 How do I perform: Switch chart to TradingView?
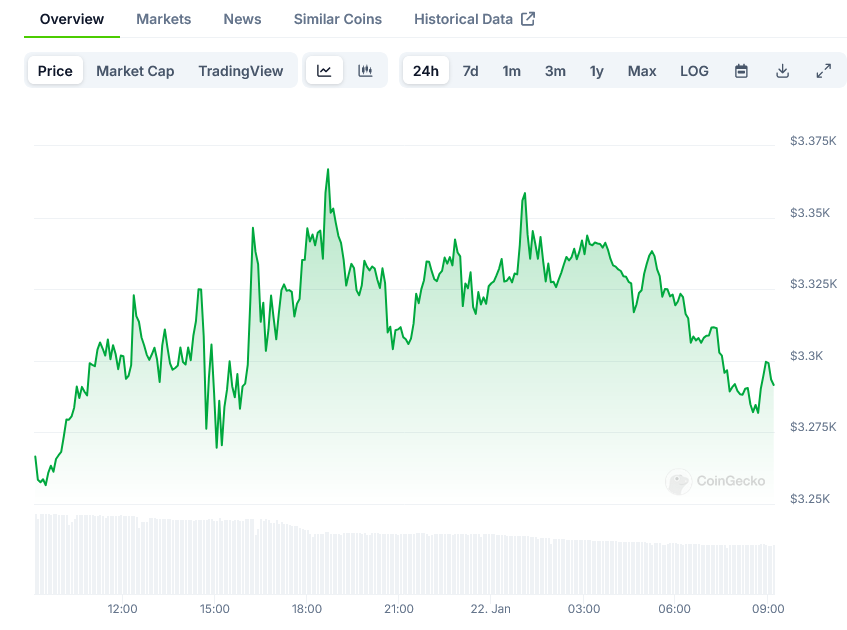click(240, 71)
